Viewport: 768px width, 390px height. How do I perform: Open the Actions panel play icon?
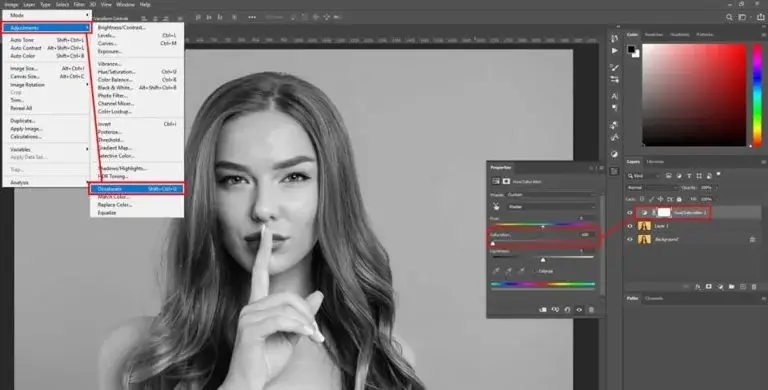click(x=615, y=50)
